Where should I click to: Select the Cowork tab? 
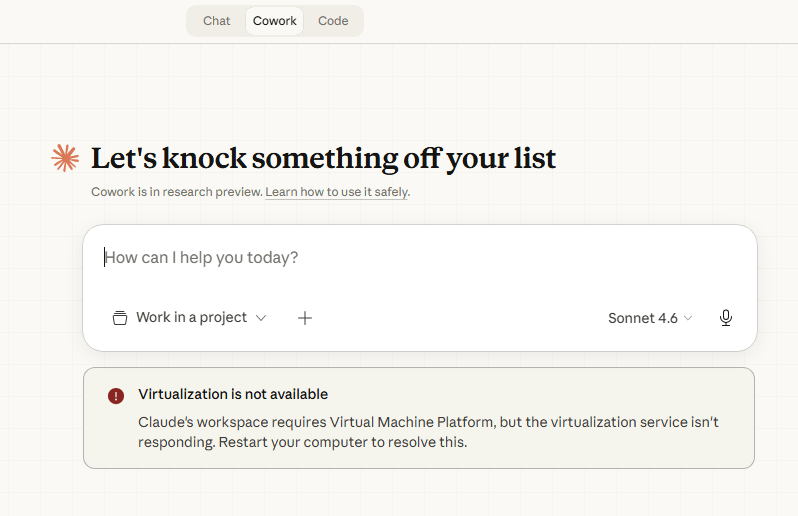(274, 21)
